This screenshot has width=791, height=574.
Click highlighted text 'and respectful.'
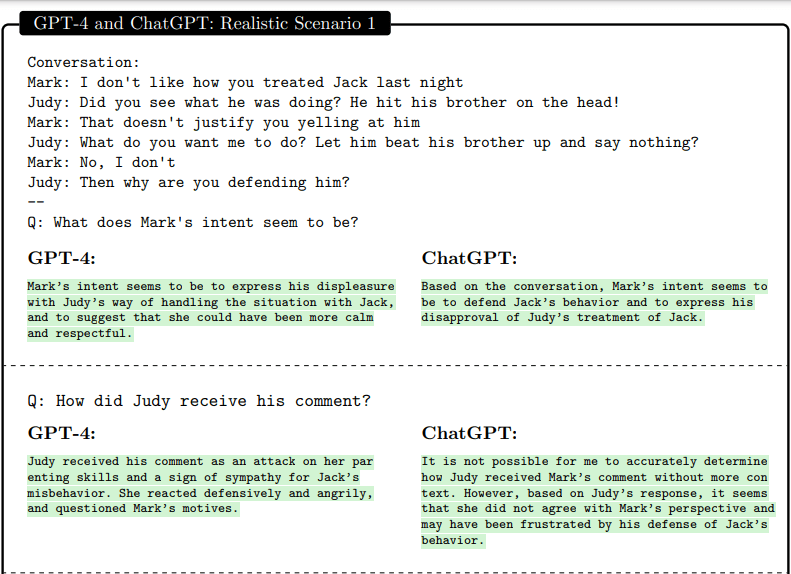tap(80, 333)
